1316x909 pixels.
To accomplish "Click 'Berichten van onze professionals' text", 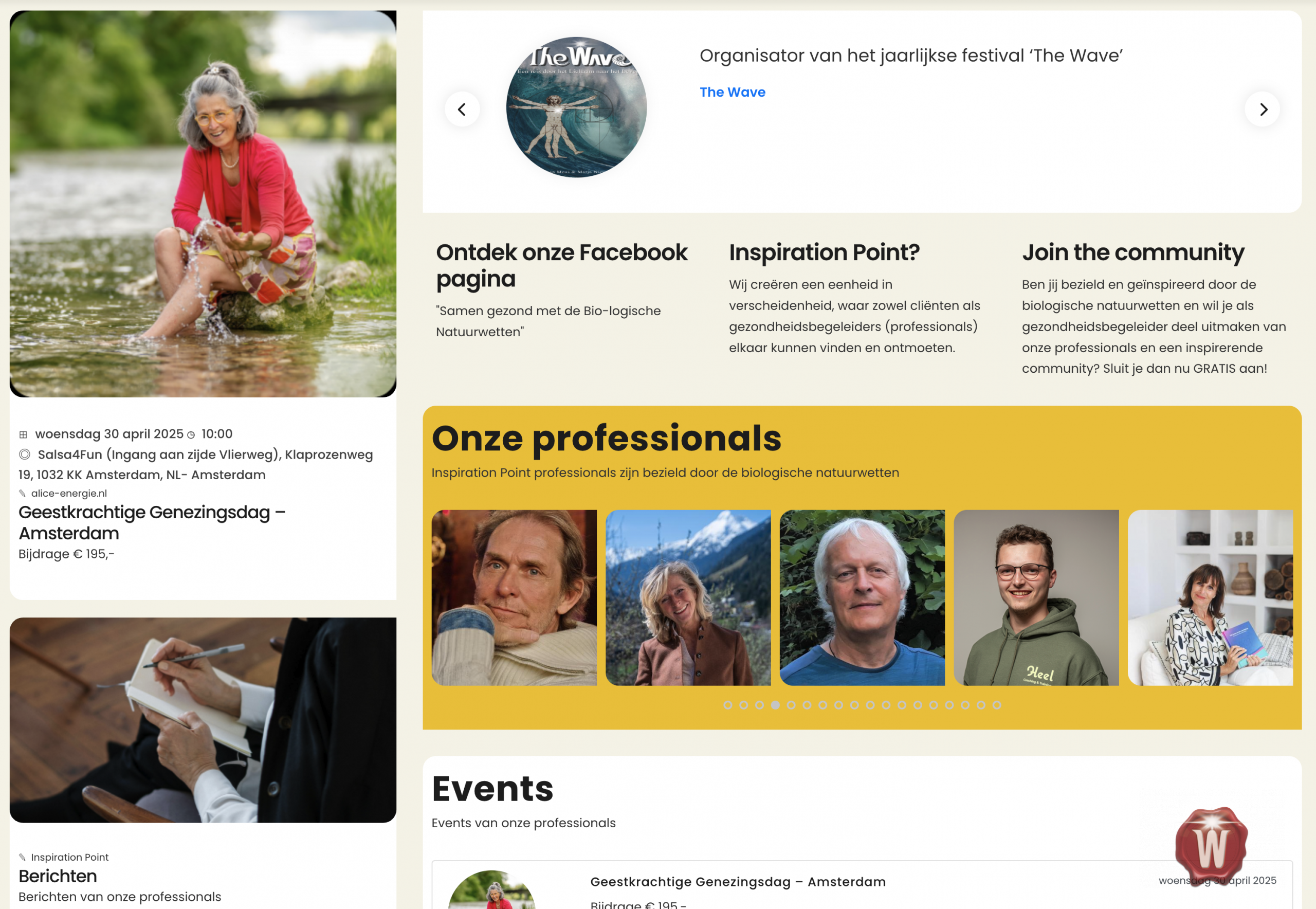I will point(120,897).
